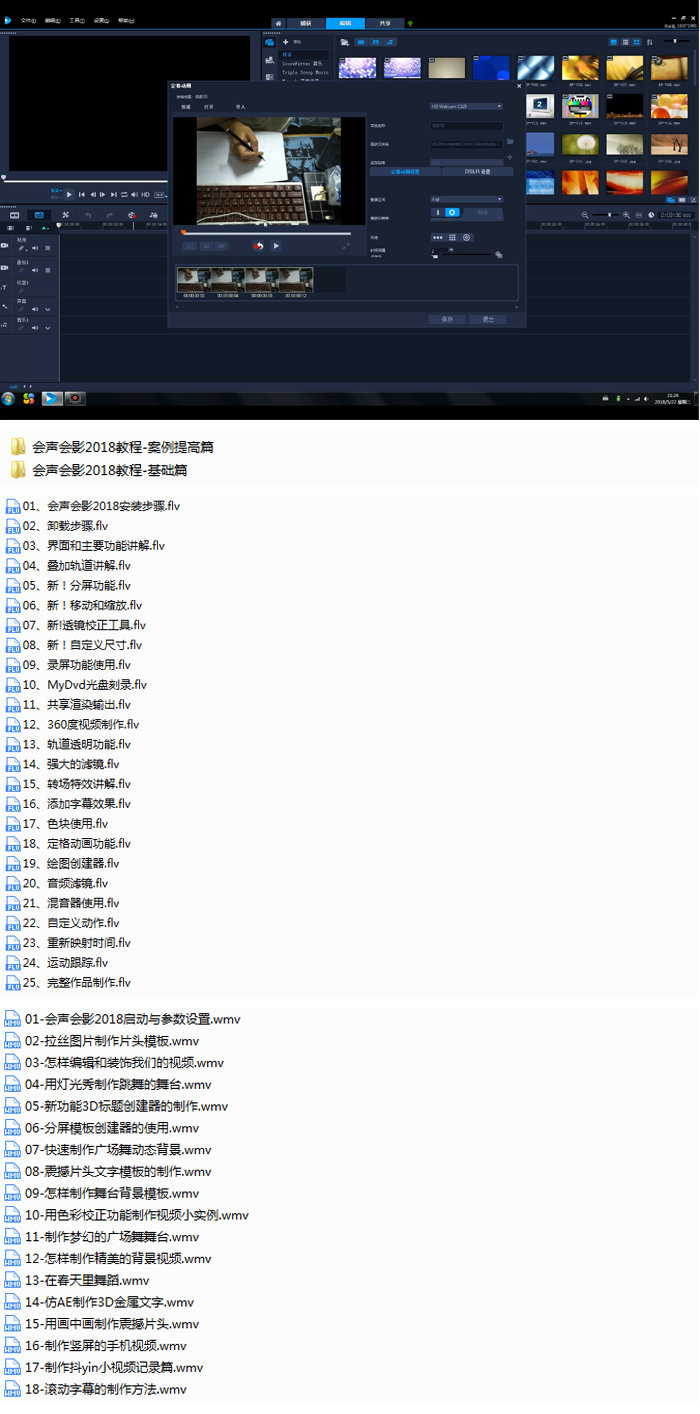
Task: Play the stop motion preview
Action: point(277,246)
